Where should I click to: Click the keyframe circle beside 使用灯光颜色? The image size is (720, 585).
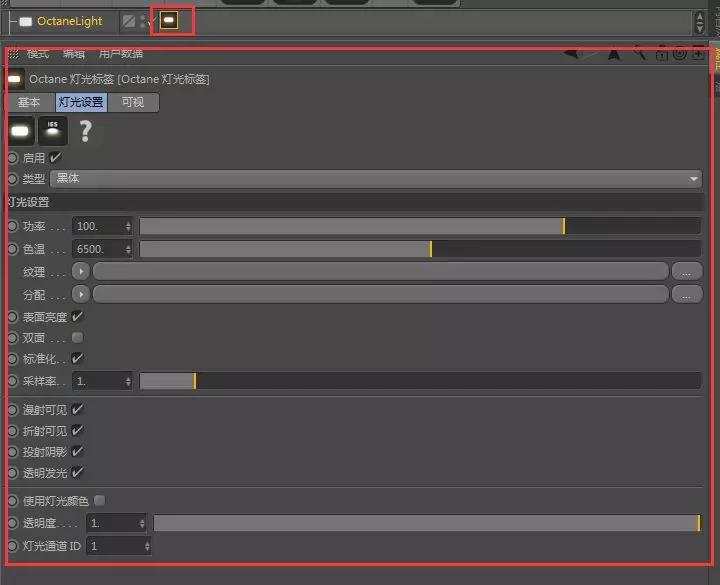pyautogui.click(x=12, y=501)
